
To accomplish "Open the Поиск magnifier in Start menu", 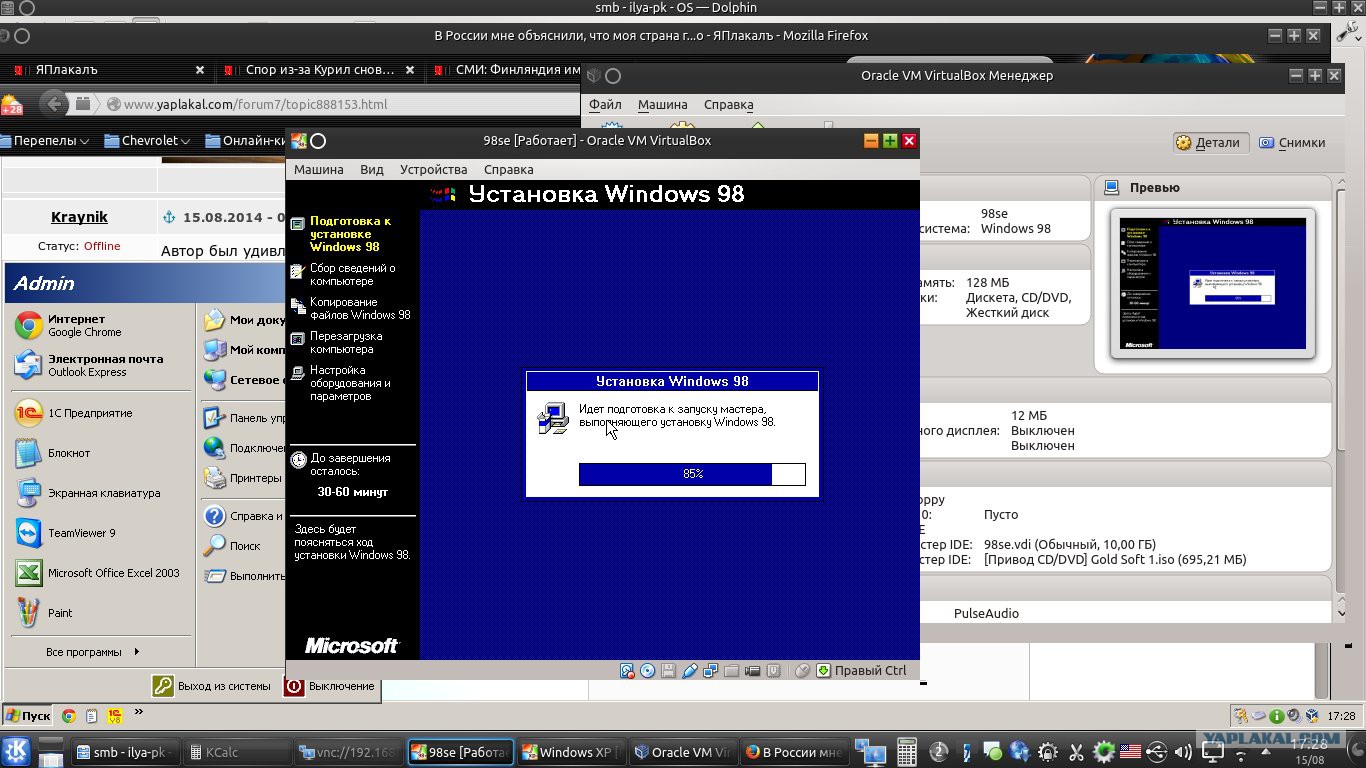I will tap(214, 546).
